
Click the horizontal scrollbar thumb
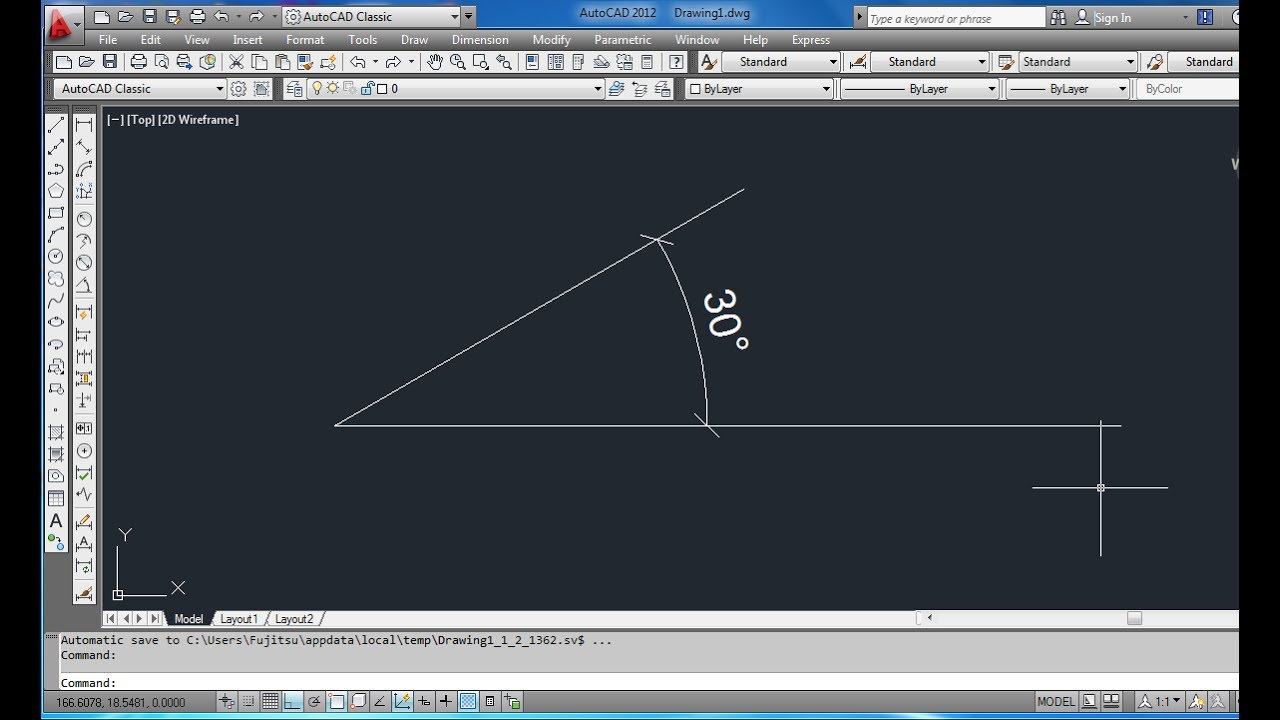1134,618
